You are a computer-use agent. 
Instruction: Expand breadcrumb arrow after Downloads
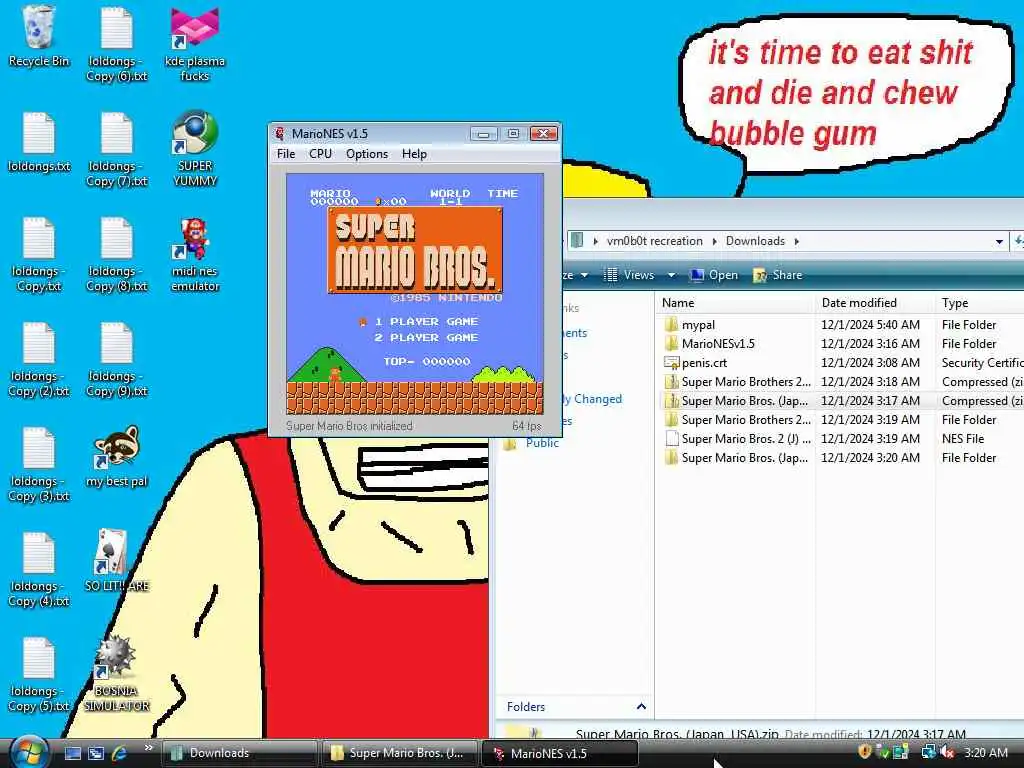(x=797, y=241)
